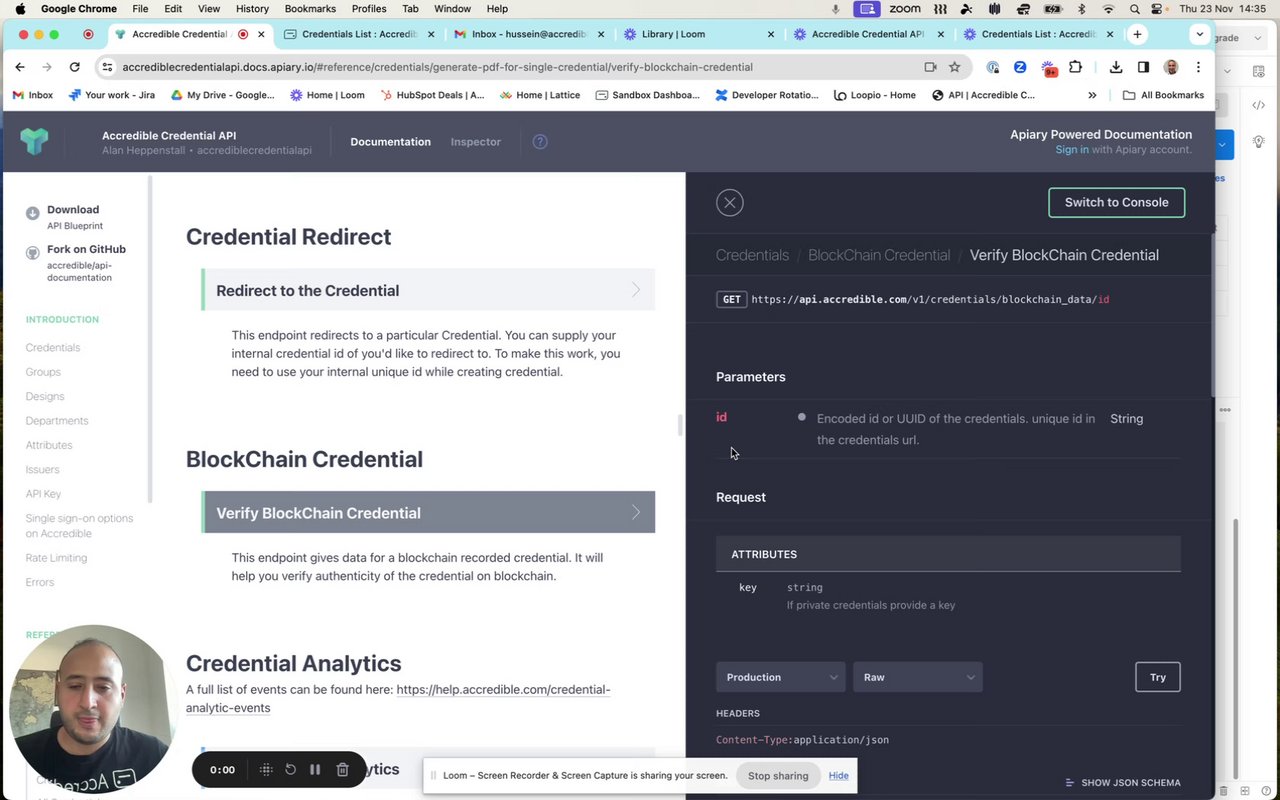The height and width of the screenshot is (800, 1280).
Task: Pause the Loom recording
Action: click(x=315, y=770)
